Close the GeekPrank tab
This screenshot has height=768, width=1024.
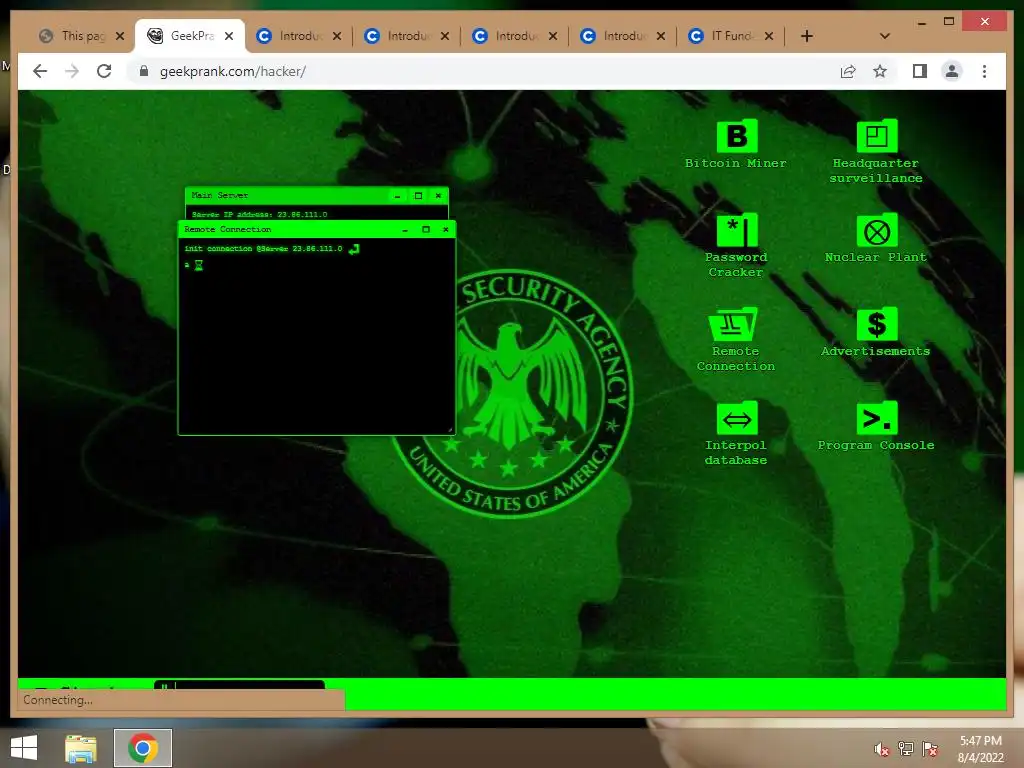pyautogui.click(x=229, y=36)
